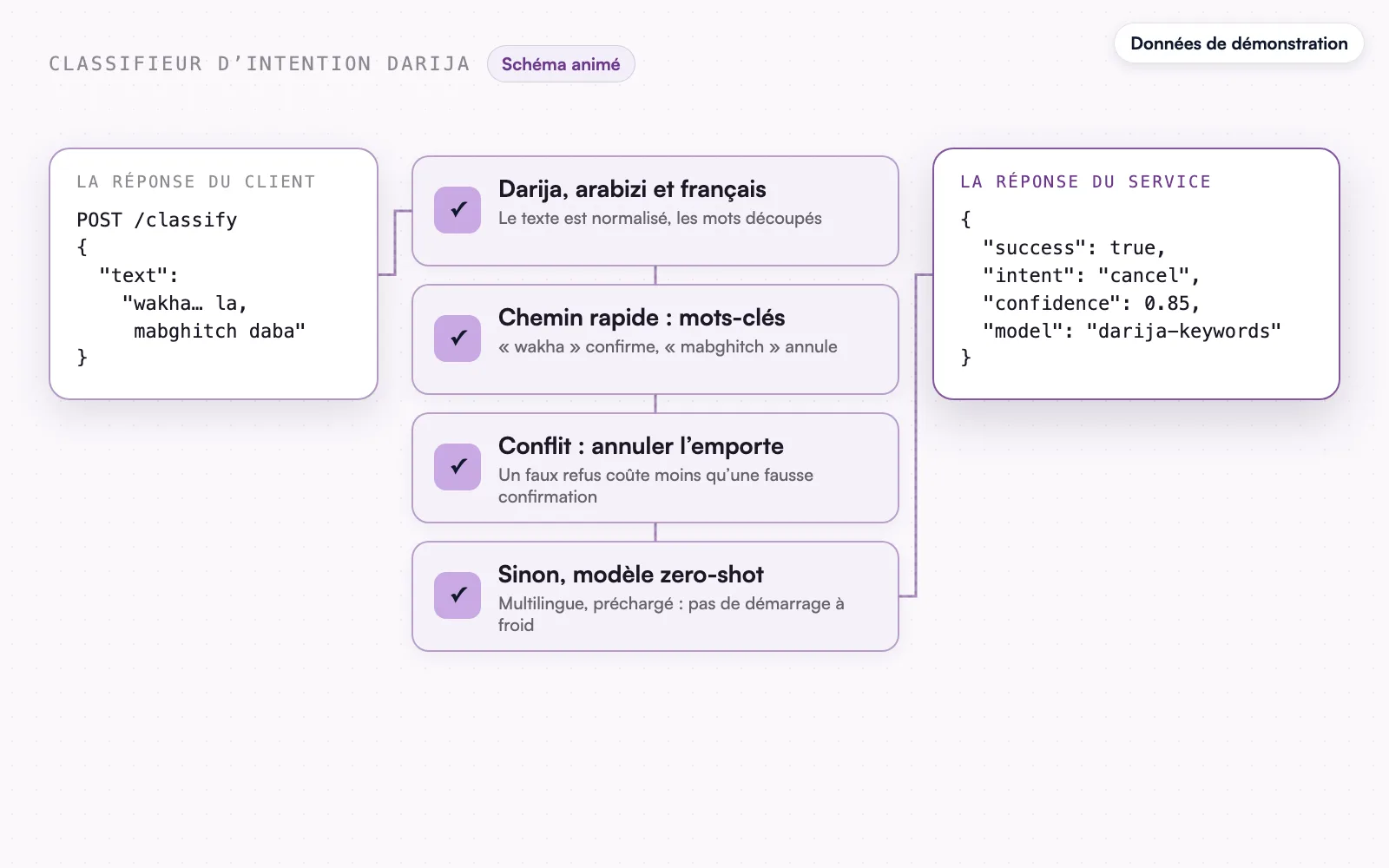The image size is (1389, 868).
Task: Click the Schéma animé badge
Action: point(561,64)
